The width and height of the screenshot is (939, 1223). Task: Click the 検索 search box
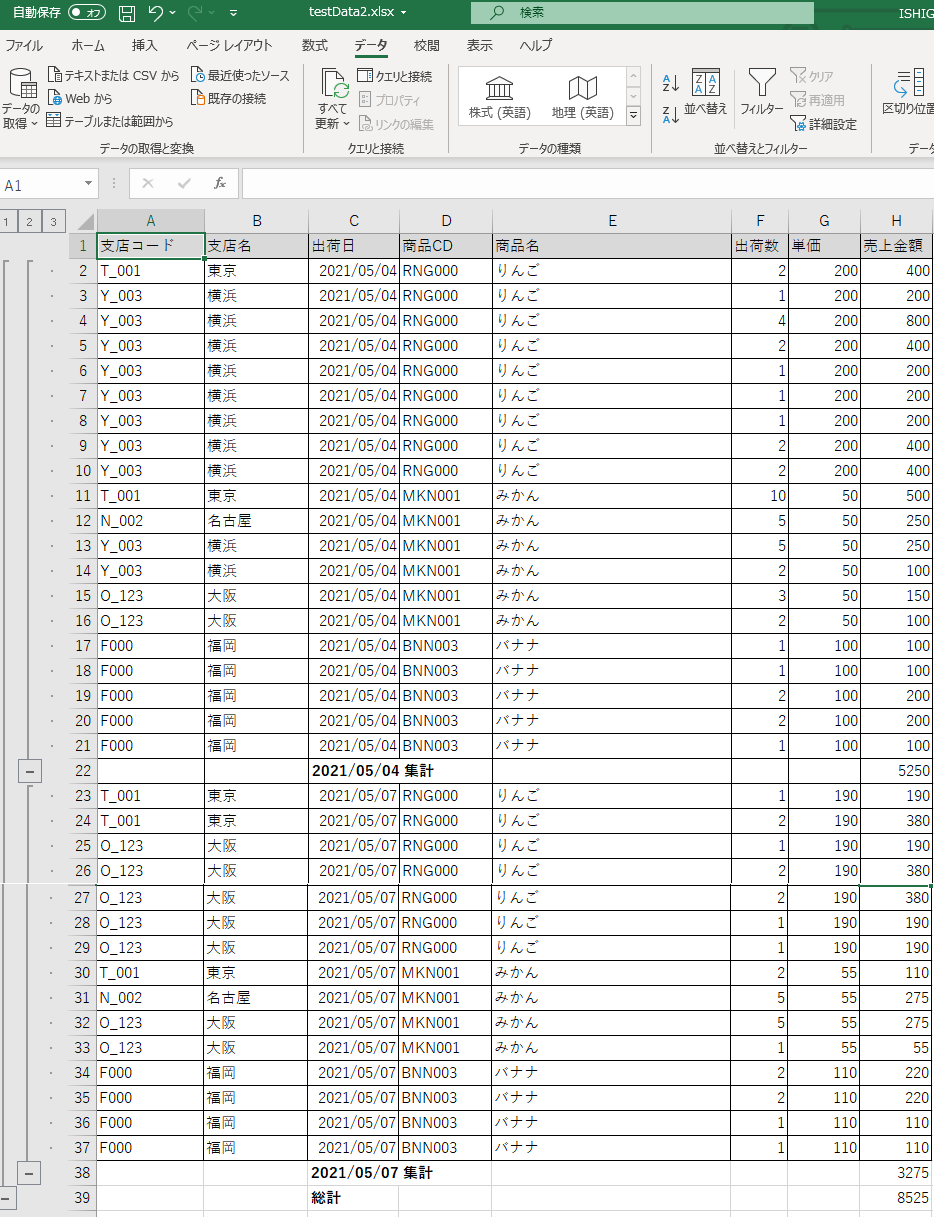click(x=640, y=13)
